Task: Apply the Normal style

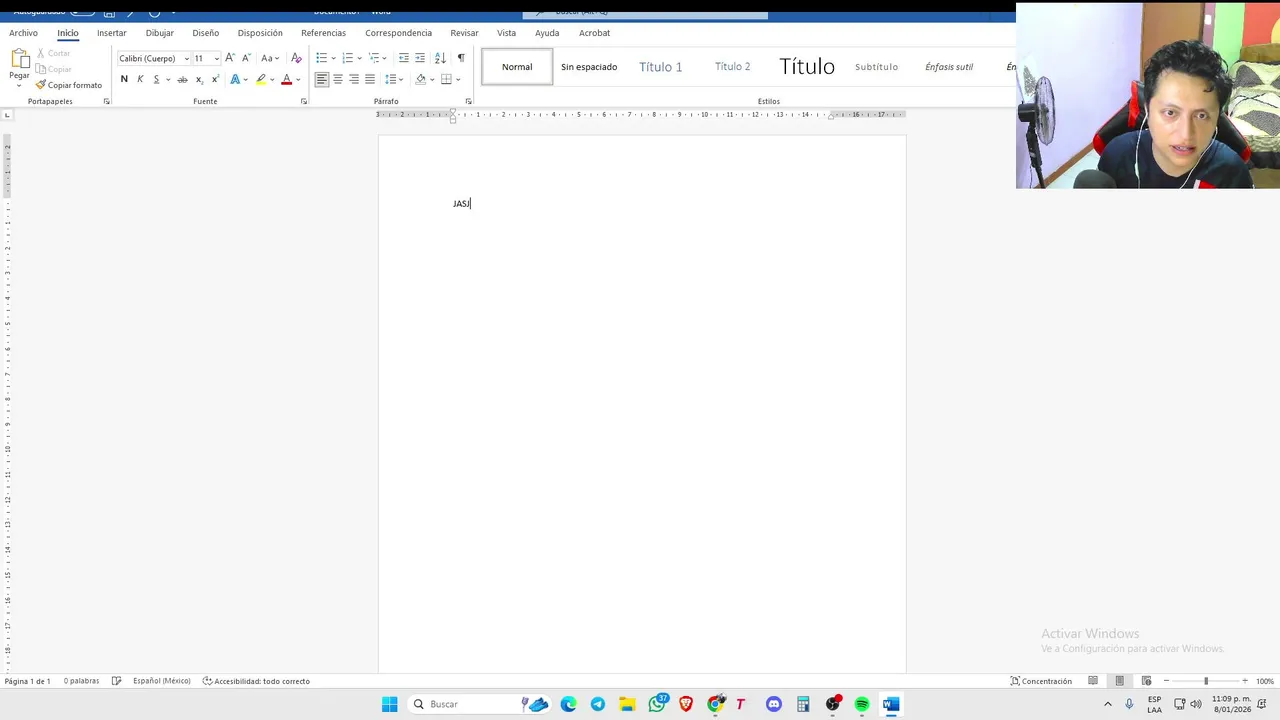Action: [517, 67]
